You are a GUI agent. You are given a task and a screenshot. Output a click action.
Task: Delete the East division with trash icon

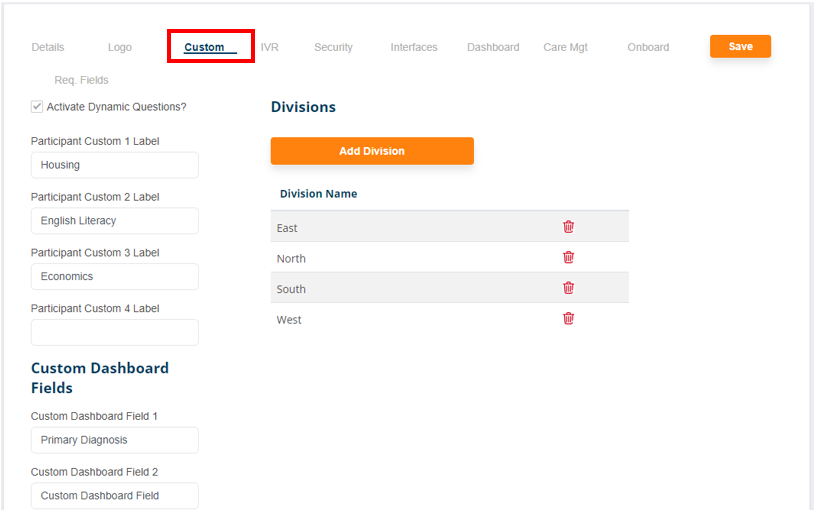tap(568, 227)
